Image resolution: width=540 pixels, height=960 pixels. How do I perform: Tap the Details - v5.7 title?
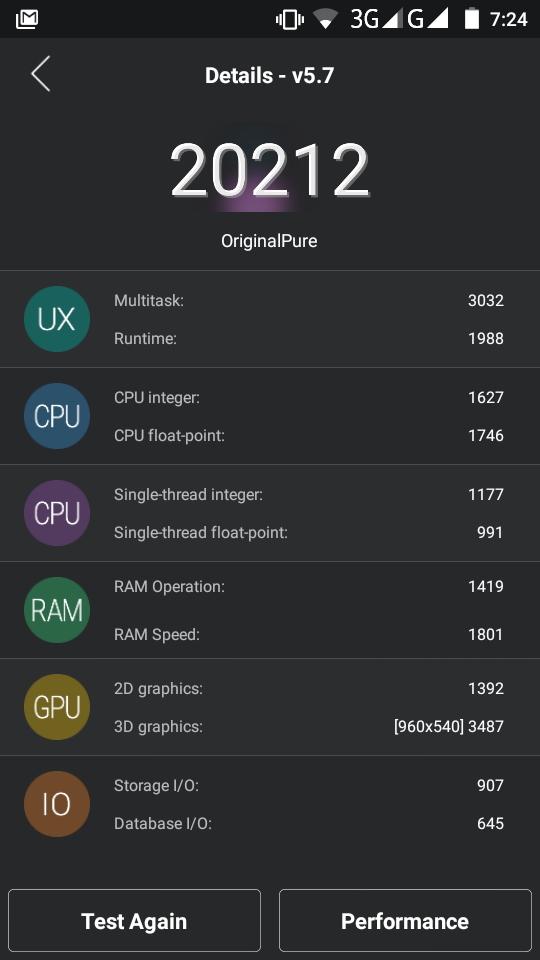tap(269, 75)
